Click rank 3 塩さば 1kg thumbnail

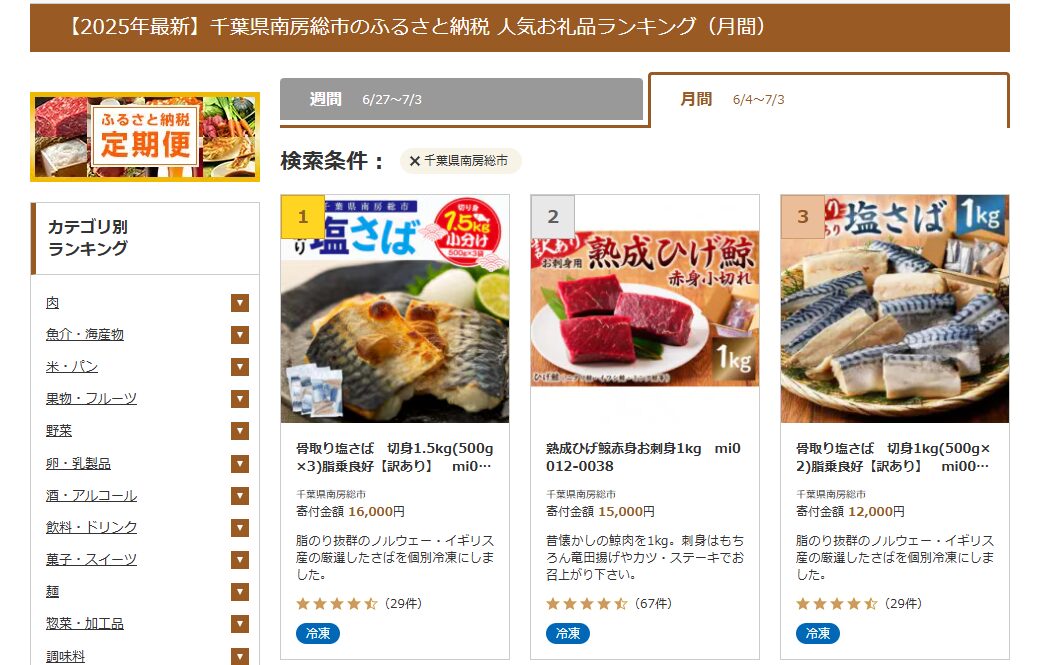click(895, 309)
